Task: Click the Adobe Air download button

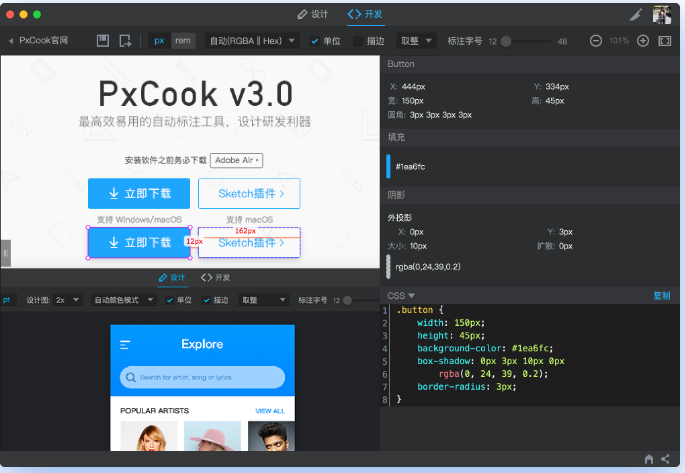Action: (236, 160)
